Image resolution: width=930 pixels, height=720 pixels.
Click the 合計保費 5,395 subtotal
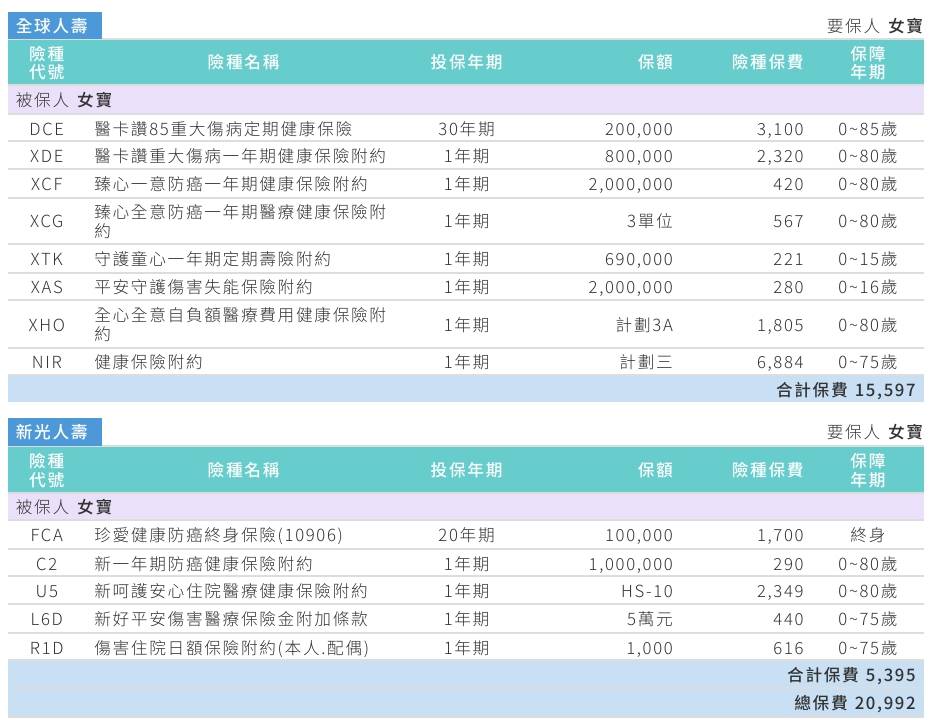click(851, 675)
